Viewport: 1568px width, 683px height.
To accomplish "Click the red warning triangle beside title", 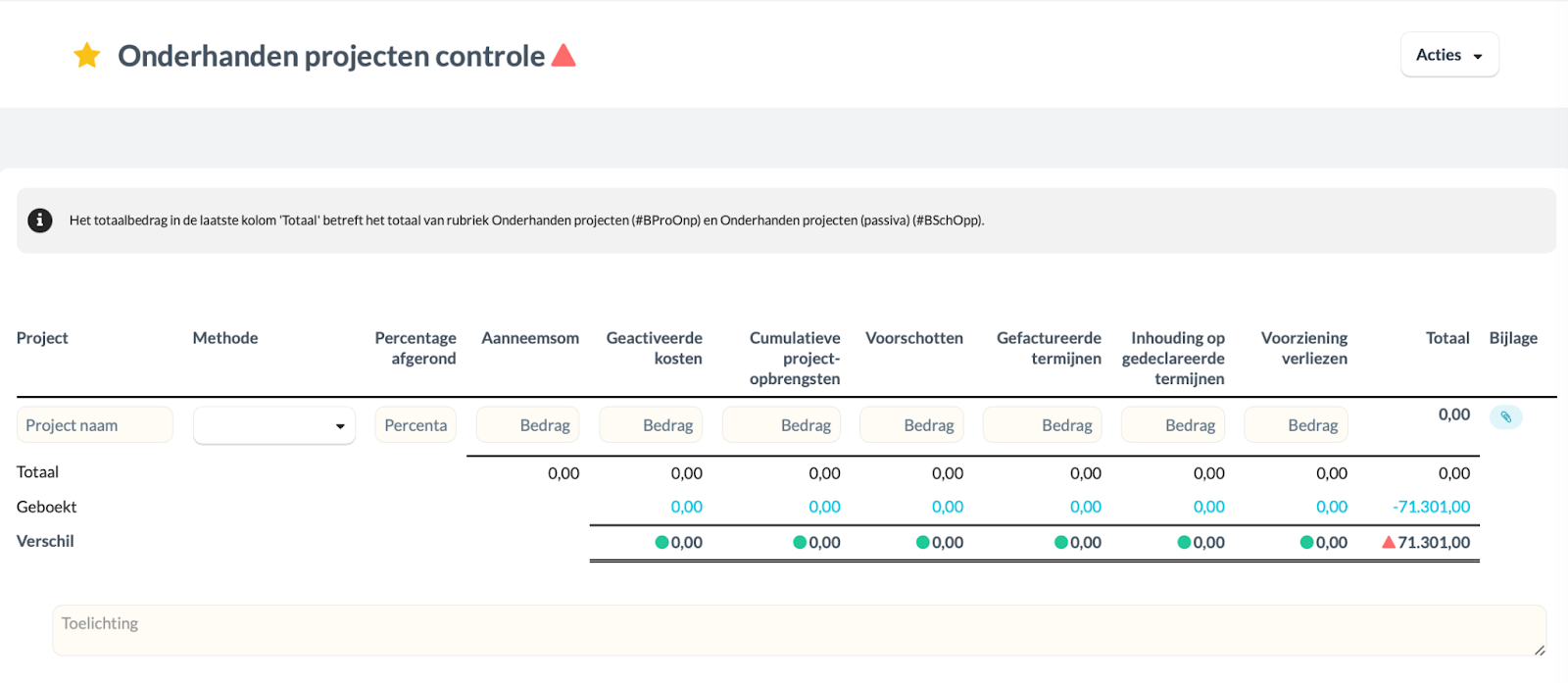I will pos(563,56).
